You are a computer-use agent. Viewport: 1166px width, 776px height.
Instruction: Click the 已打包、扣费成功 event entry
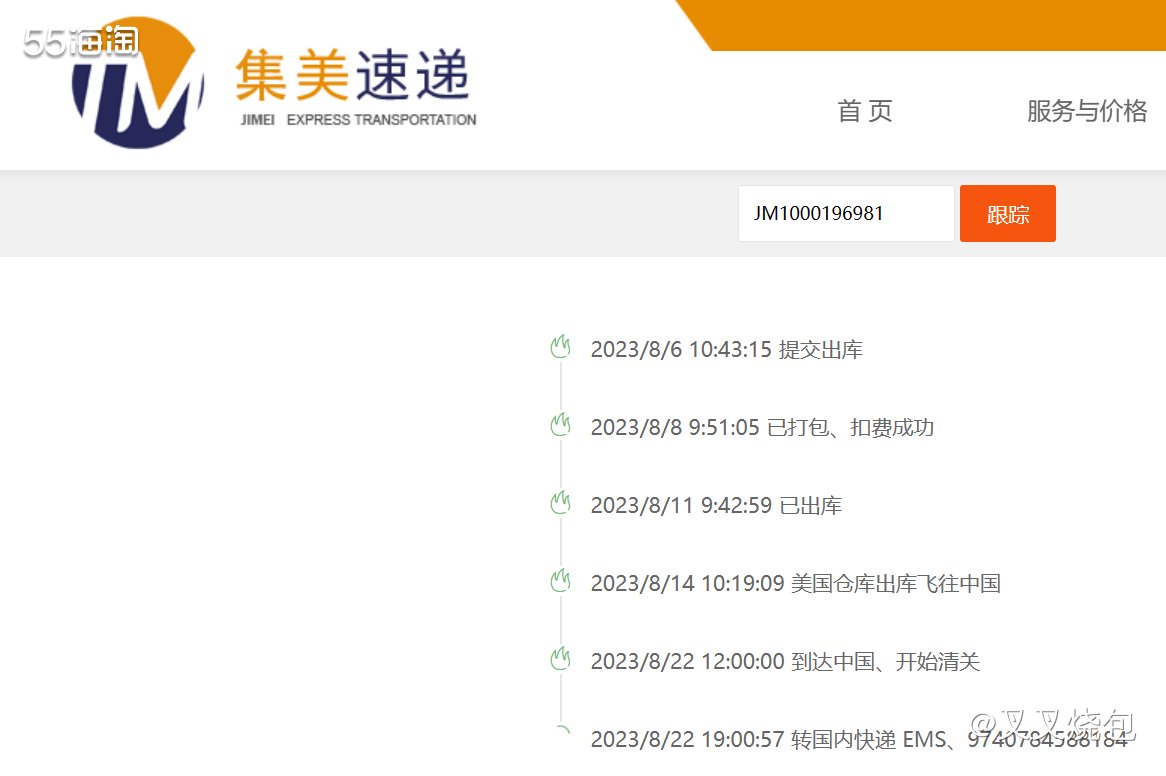click(763, 427)
